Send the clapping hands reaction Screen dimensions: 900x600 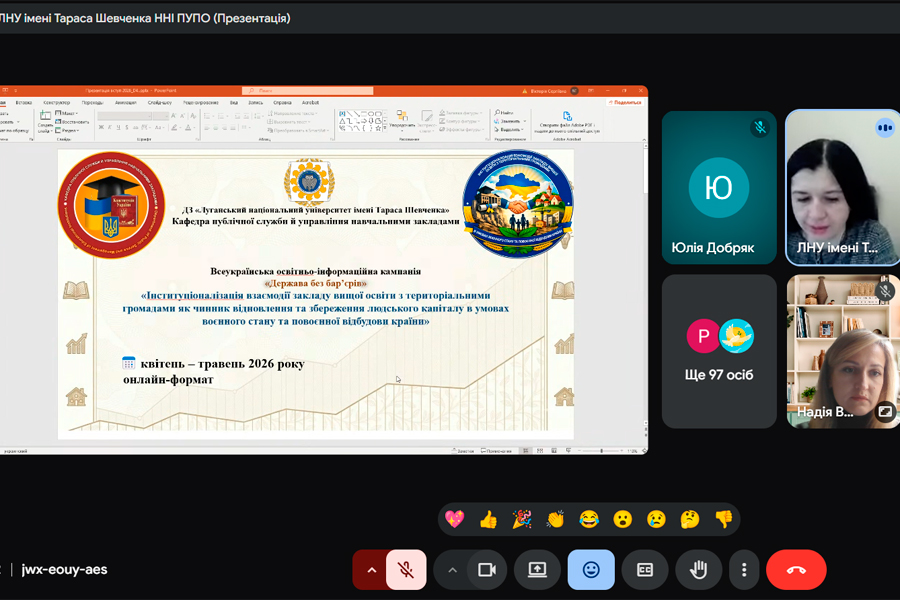coord(555,519)
